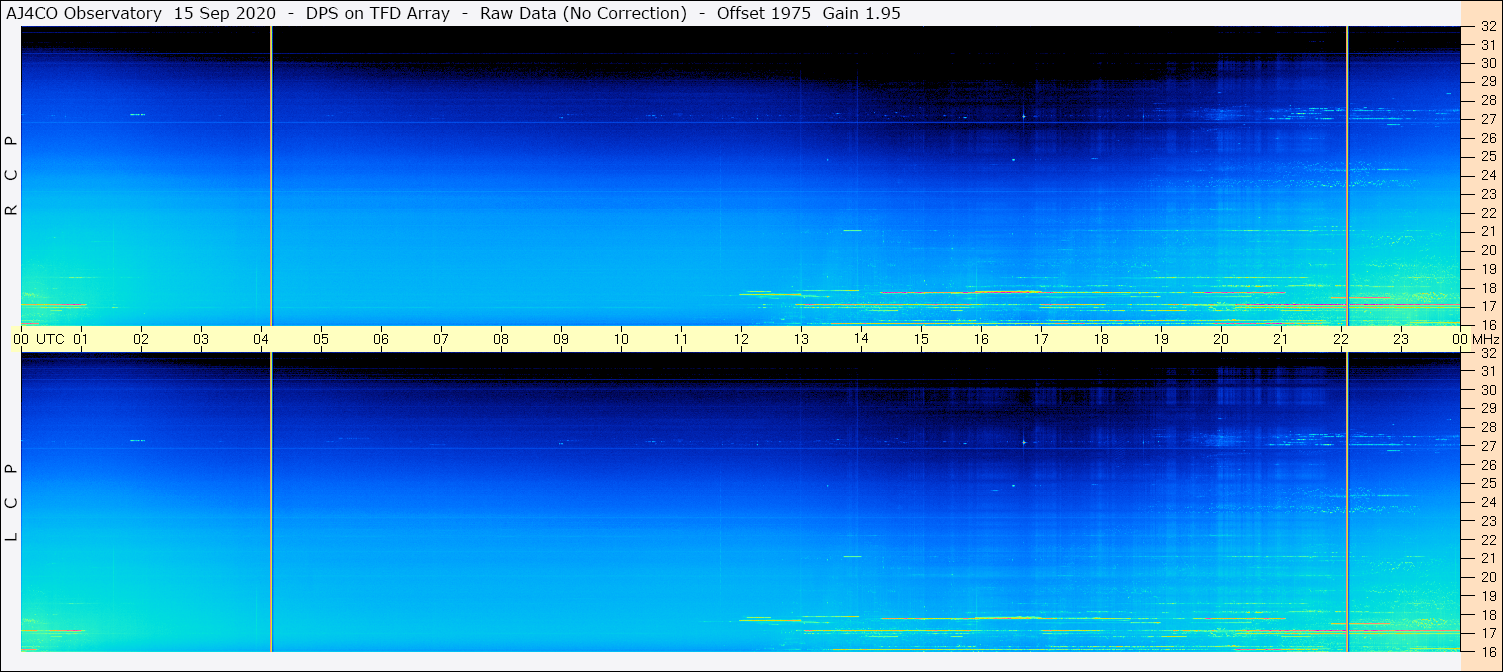Click "16" MHz on the LCP frequency scale

pos(1488,651)
